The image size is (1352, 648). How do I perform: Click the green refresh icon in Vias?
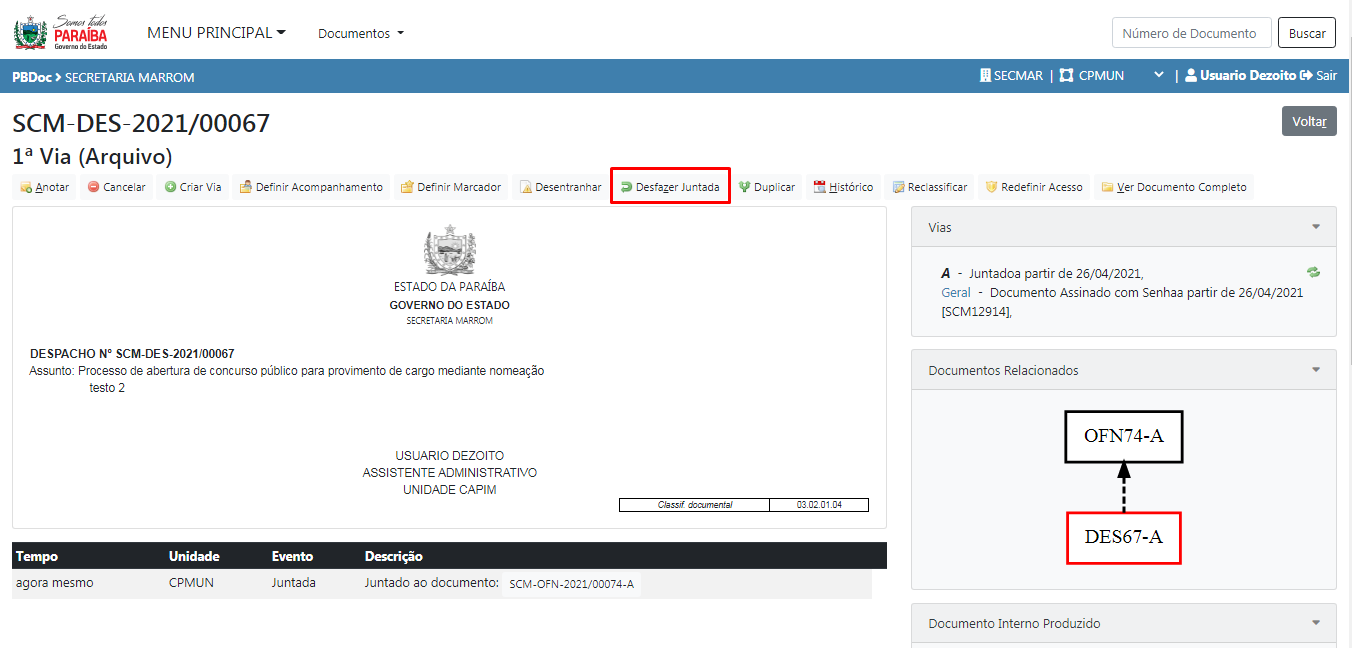click(x=1313, y=272)
